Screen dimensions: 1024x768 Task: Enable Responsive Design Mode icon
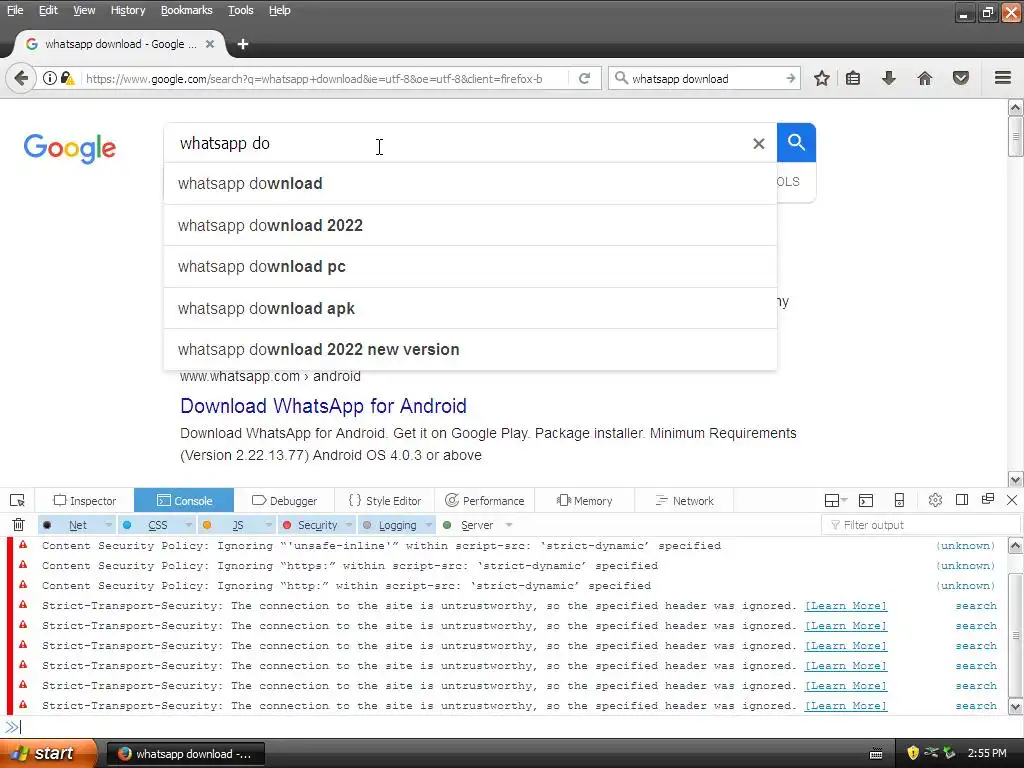(899, 500)
